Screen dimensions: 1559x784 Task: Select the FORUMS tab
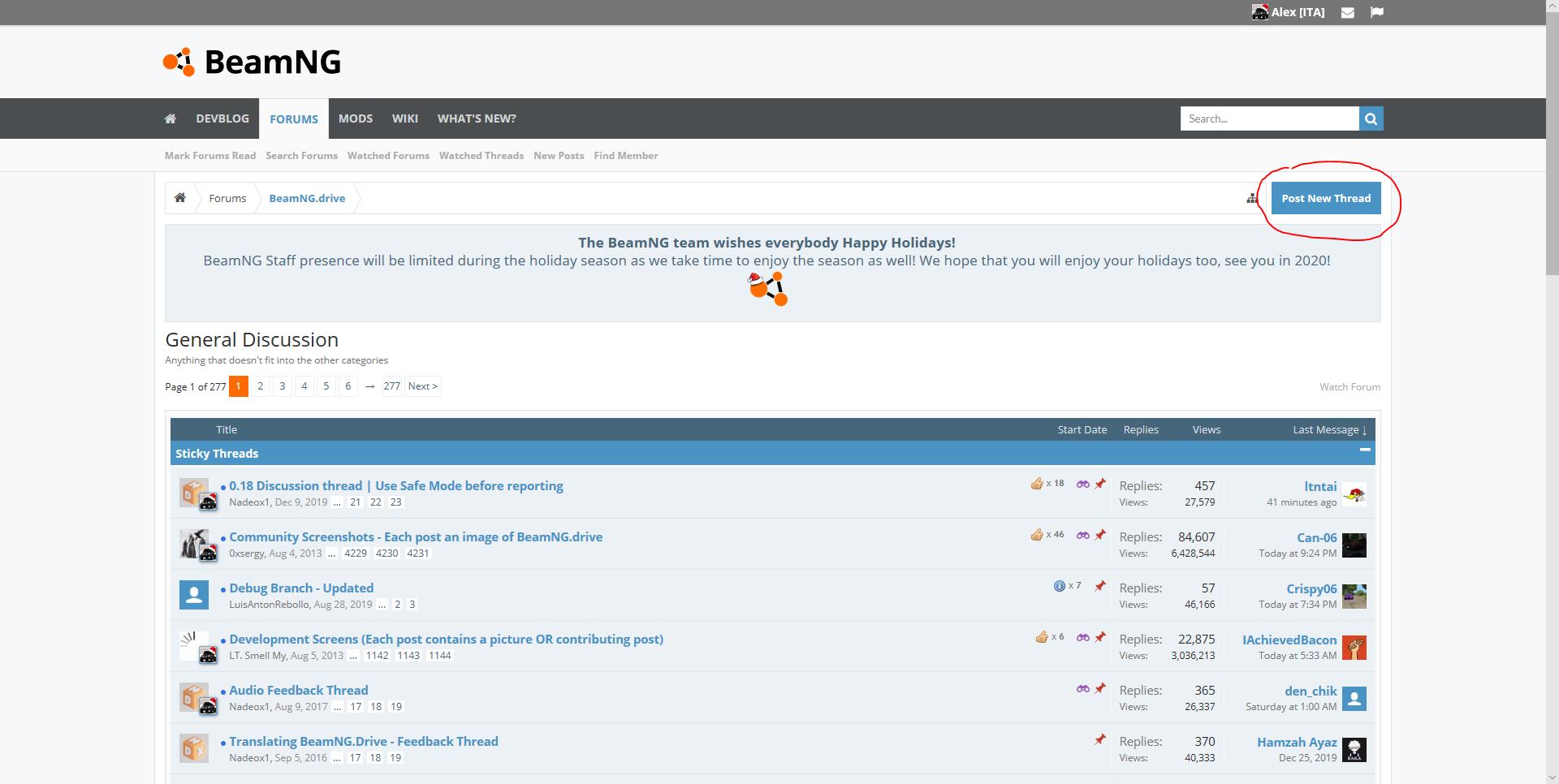tap(294, 118)
